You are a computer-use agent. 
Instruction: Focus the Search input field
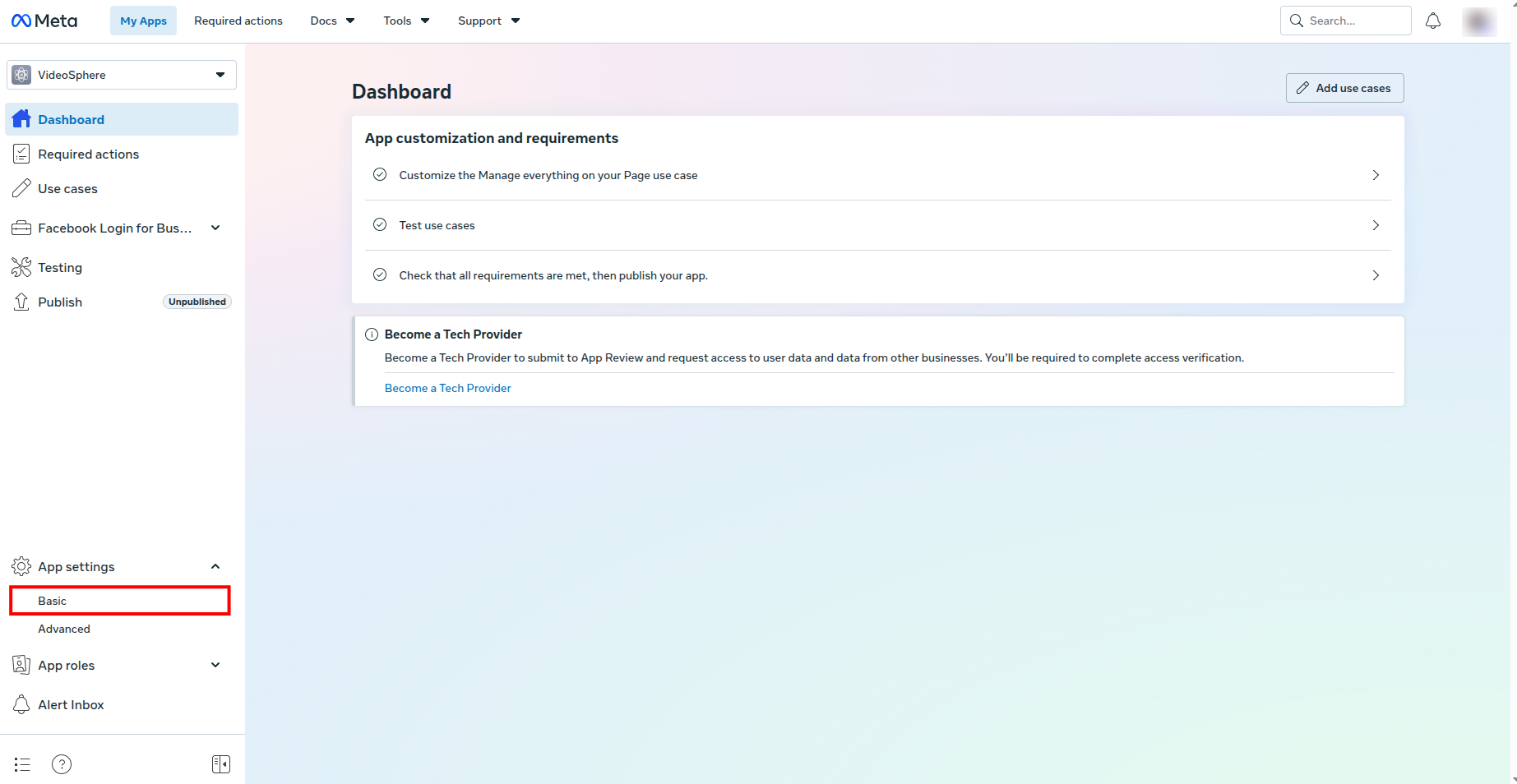click(x=1346, y=21)
